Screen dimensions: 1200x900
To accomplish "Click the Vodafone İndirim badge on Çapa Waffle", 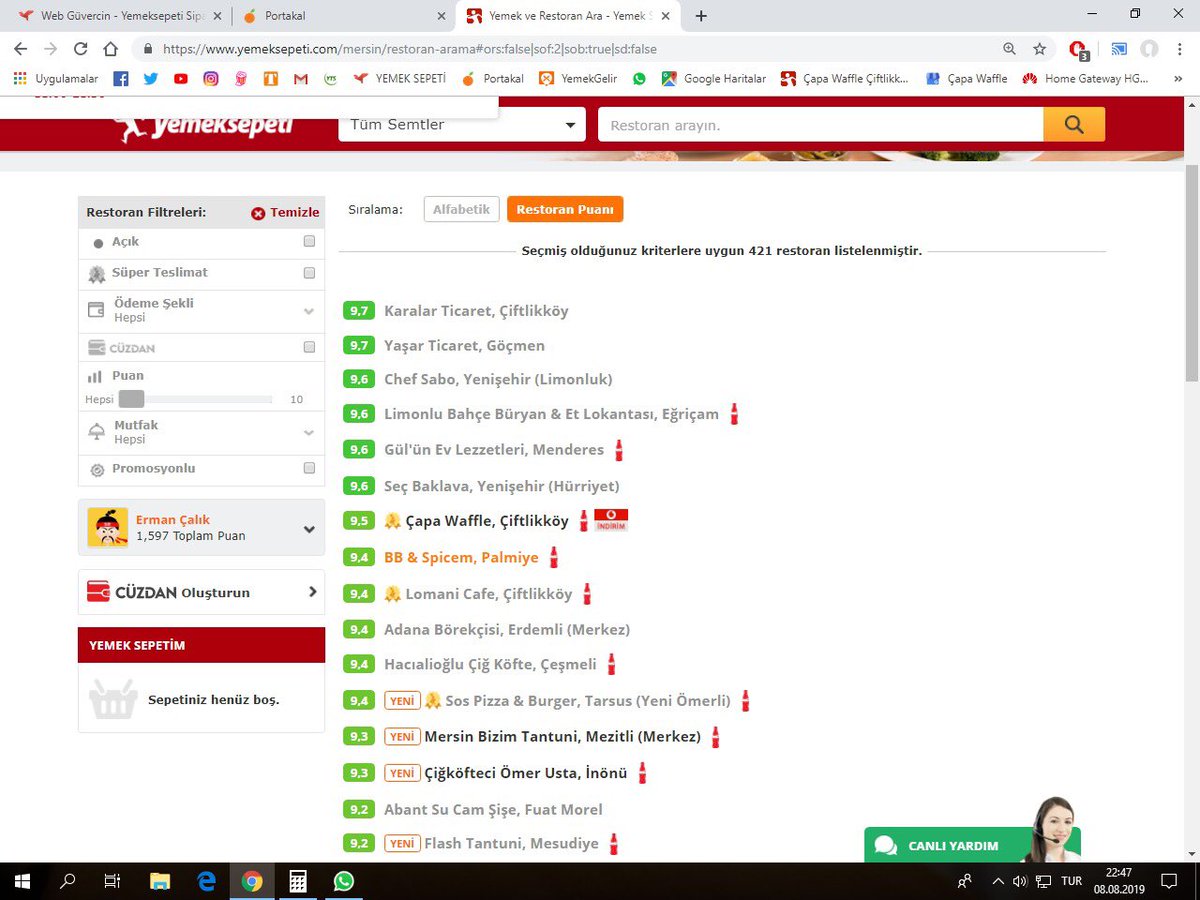I will pyautogui.click(x=611, y=520).
